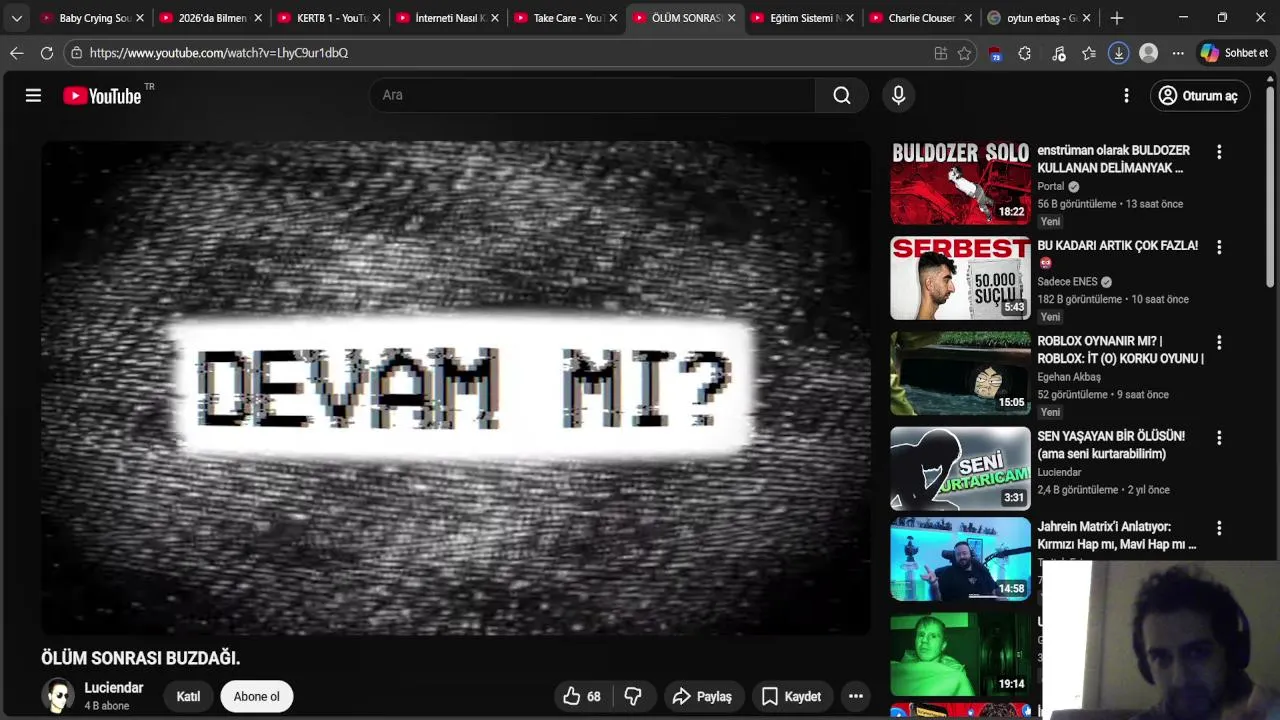Add this page to favorites star
Viewport: 1280px width, 720px height.
click(x=964, y=53)
